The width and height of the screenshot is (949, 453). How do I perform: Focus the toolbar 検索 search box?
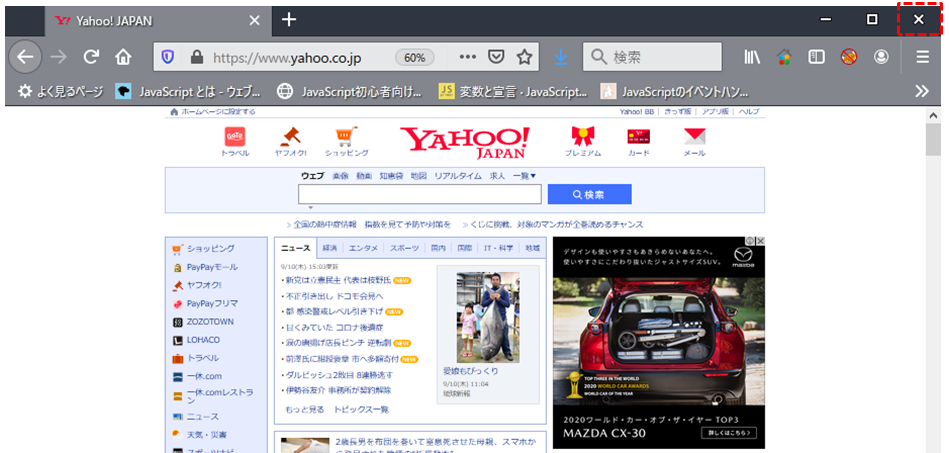pyautogui.click(x=652, y=57)
